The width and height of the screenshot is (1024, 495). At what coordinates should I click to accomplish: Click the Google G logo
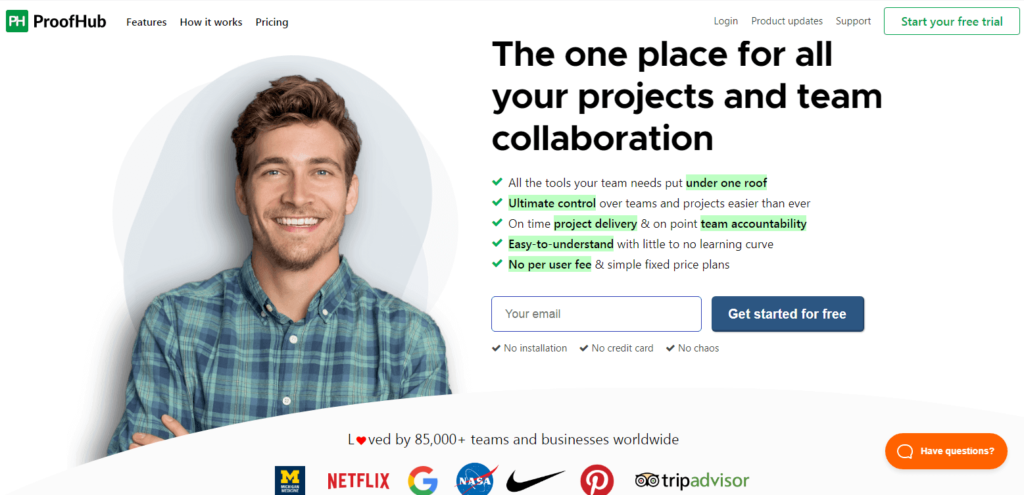423,480
